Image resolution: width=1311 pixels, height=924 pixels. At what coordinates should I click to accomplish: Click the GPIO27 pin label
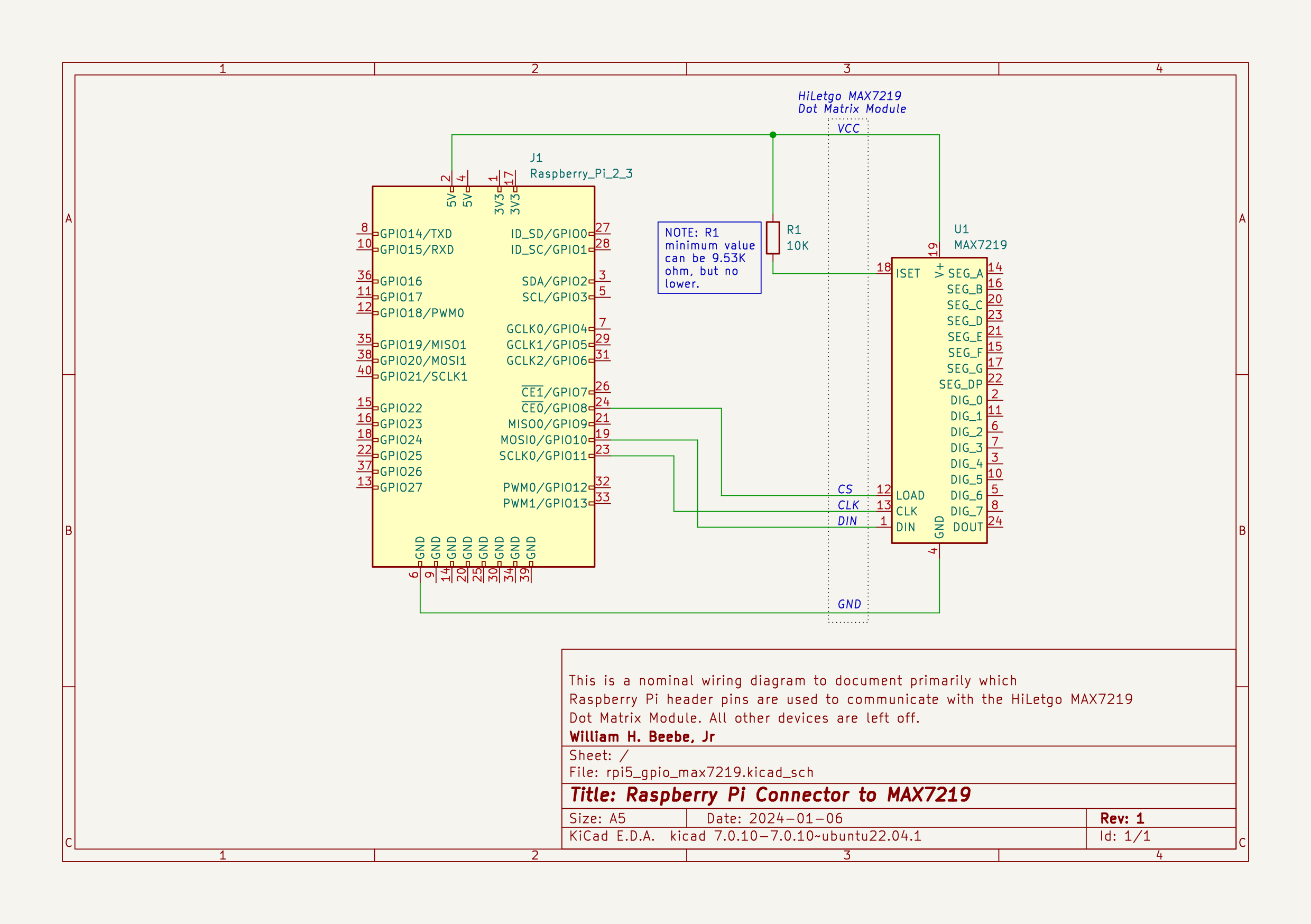pos(401,488)
